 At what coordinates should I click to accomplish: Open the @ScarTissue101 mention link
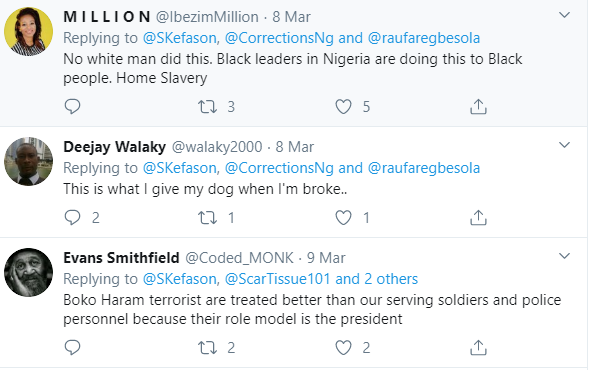tap(277, 279)
